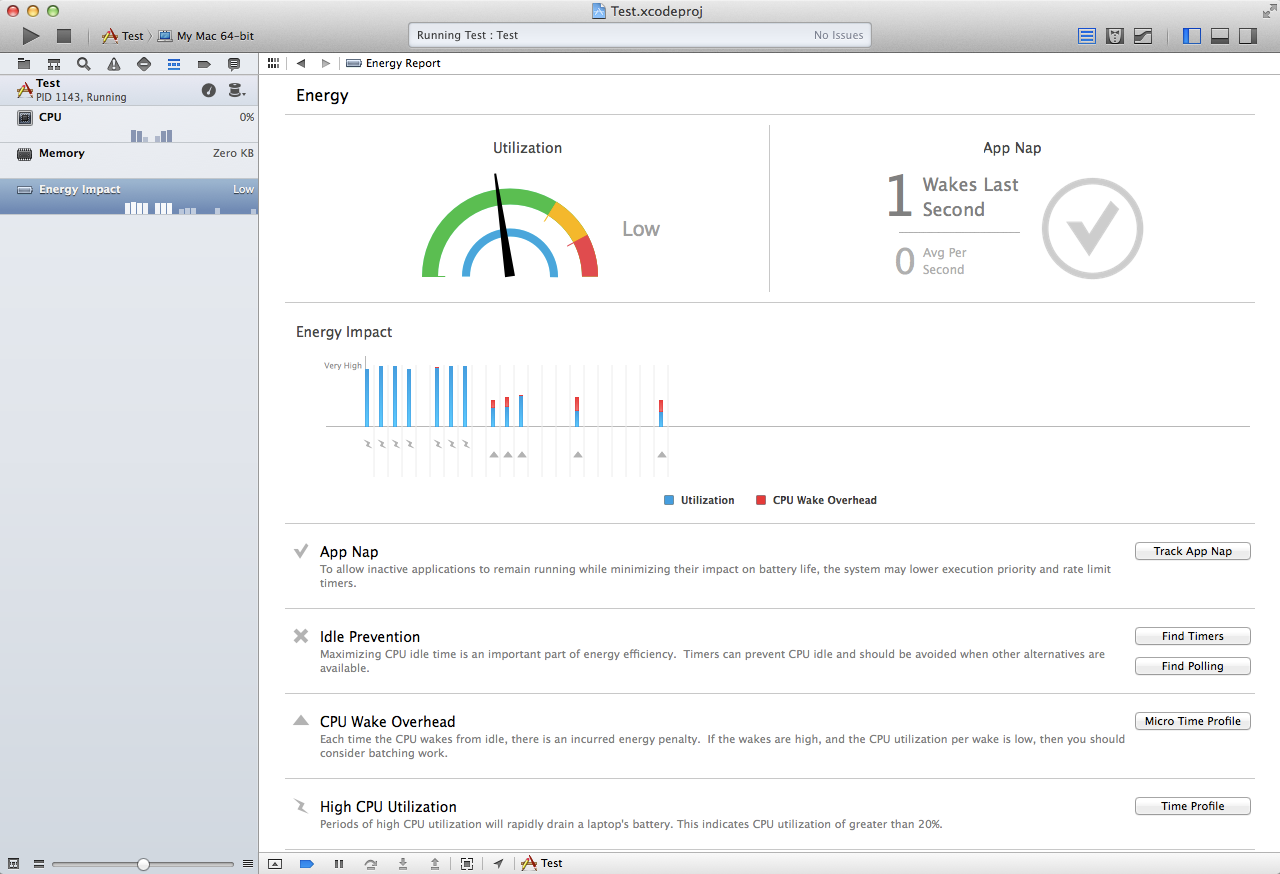Screen dimensions: 1280x874
Task: Click the debug gauges icon beside Test process
Action: 209,90
